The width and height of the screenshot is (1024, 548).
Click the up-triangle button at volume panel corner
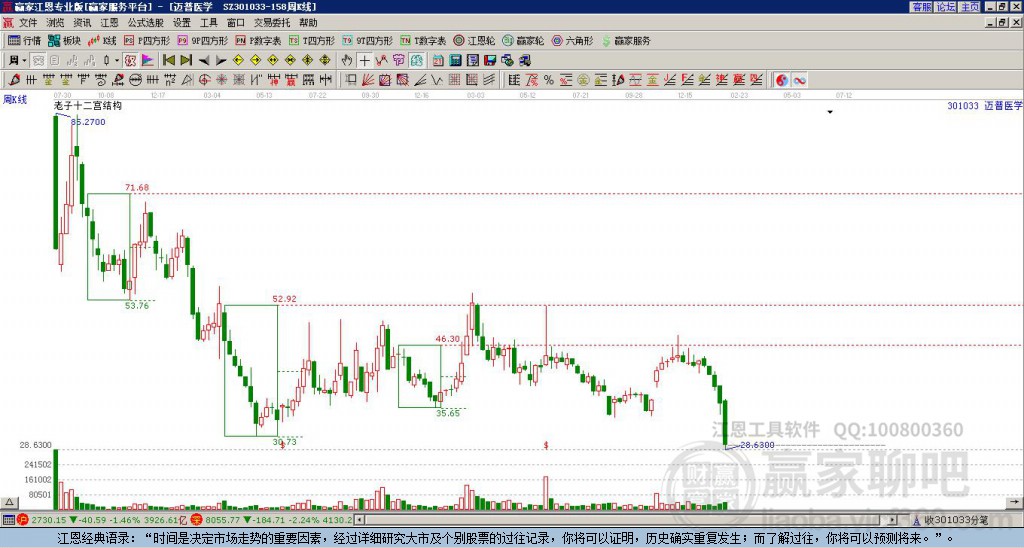(9, 503)
